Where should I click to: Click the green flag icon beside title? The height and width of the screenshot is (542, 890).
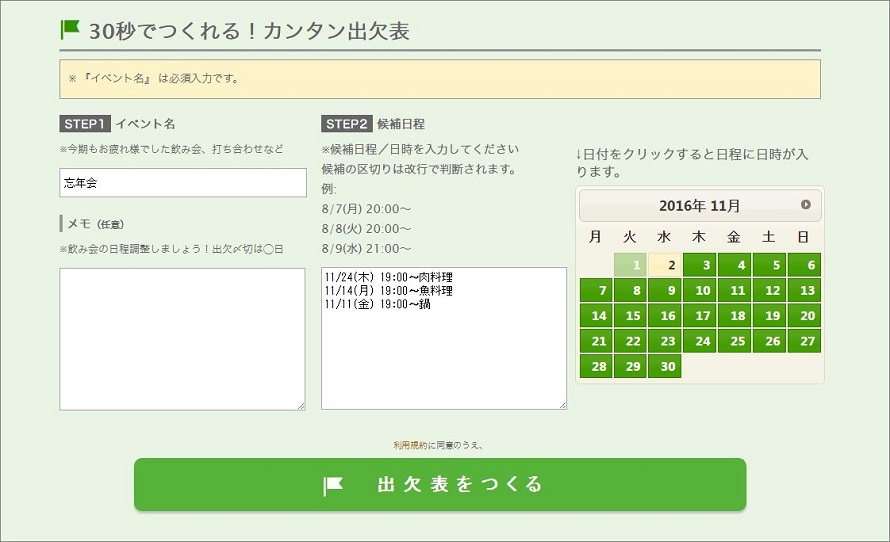coord(70,30)
